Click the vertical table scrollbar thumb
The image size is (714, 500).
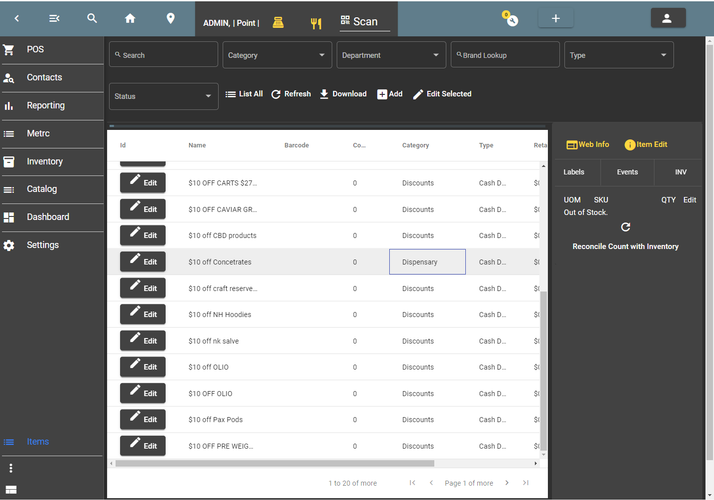[543, 371]
